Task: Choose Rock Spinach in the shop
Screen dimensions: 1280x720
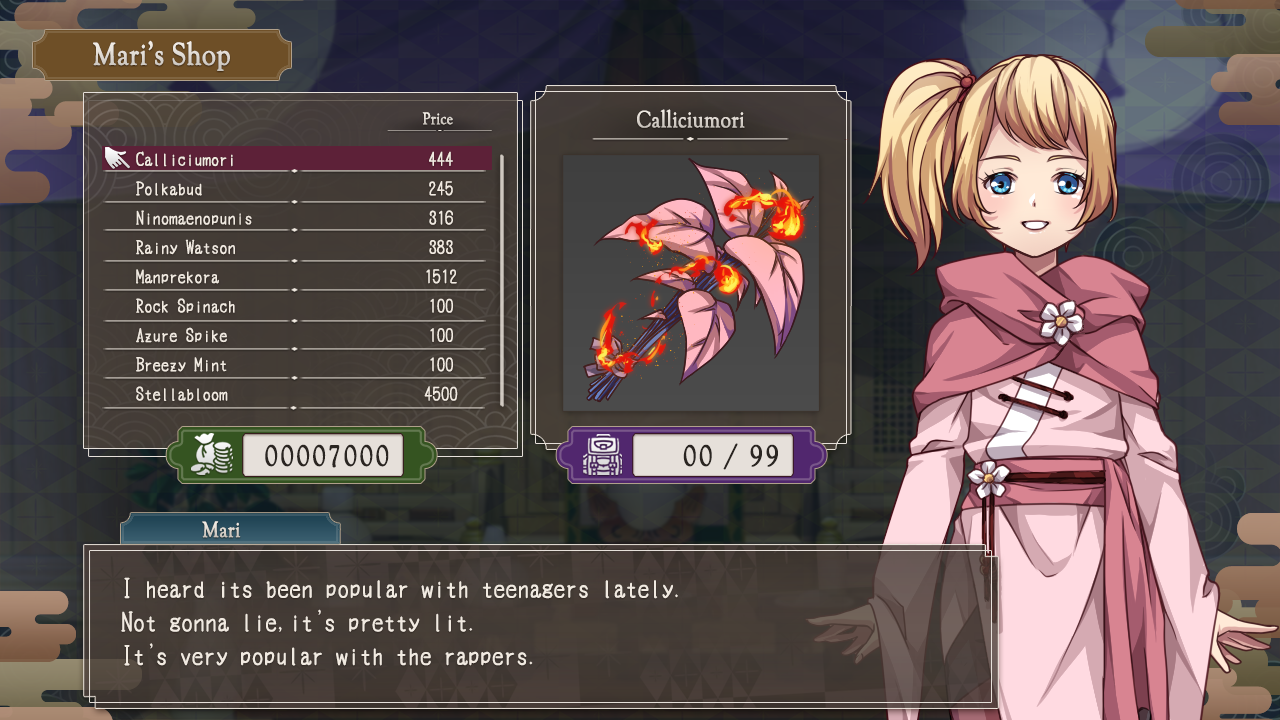Action: pyautogui.click(x=298, y=306)
